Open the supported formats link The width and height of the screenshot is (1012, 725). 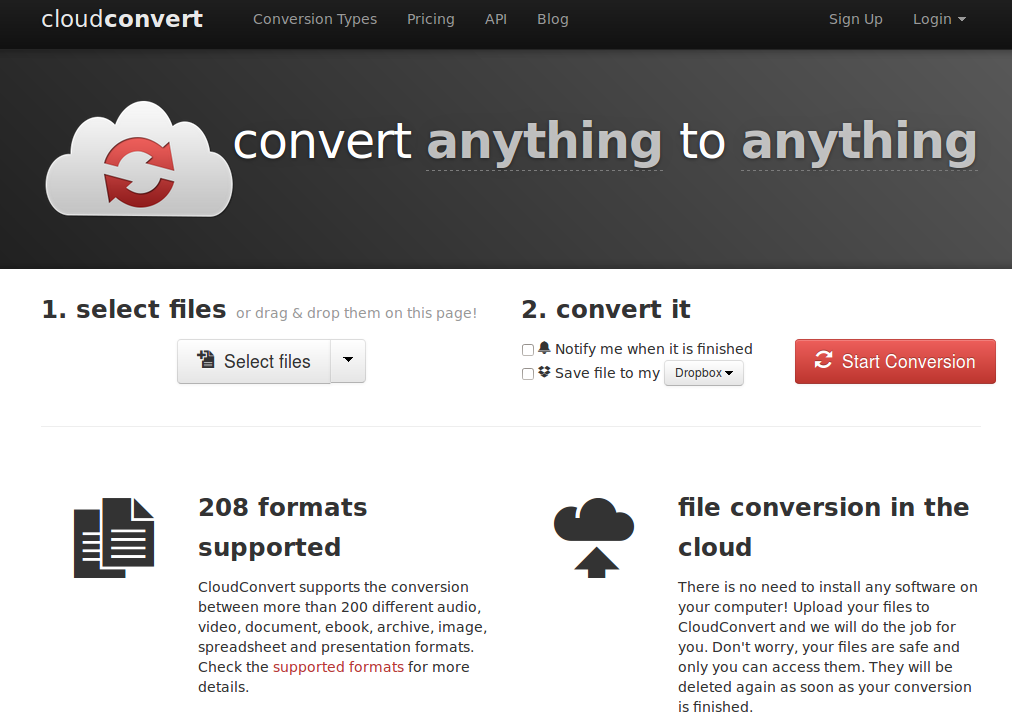[x=338, y=667]
